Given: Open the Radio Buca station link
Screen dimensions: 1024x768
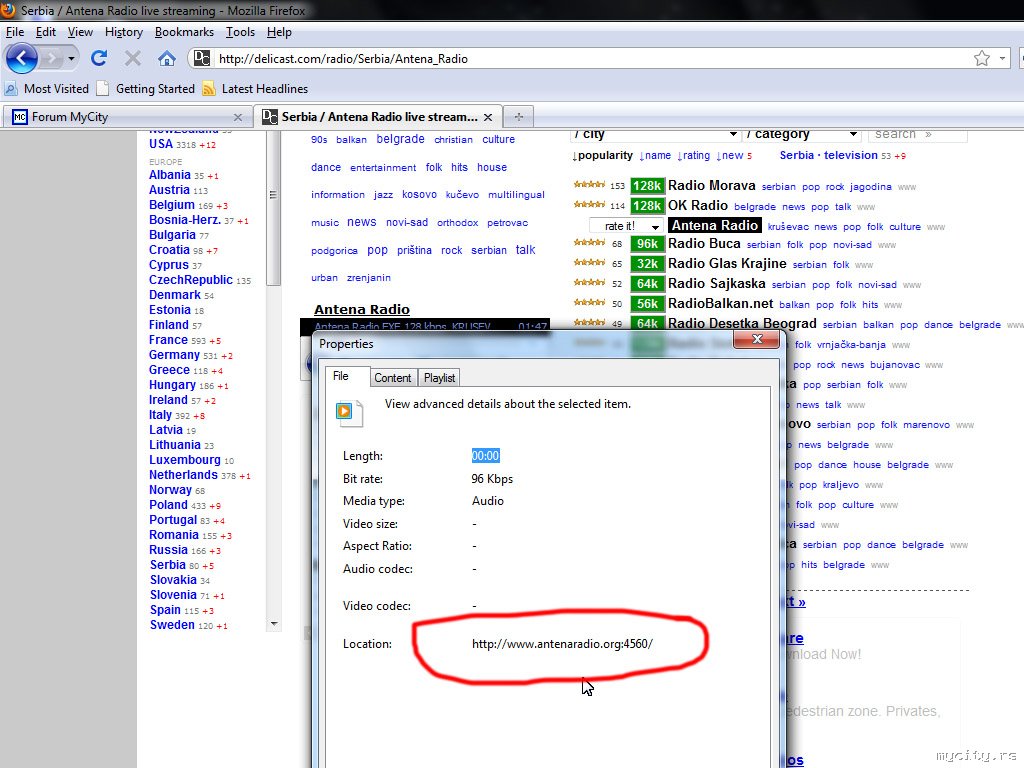Looking at the screenshot, I should pyautogui.click(x=704, y=244).
